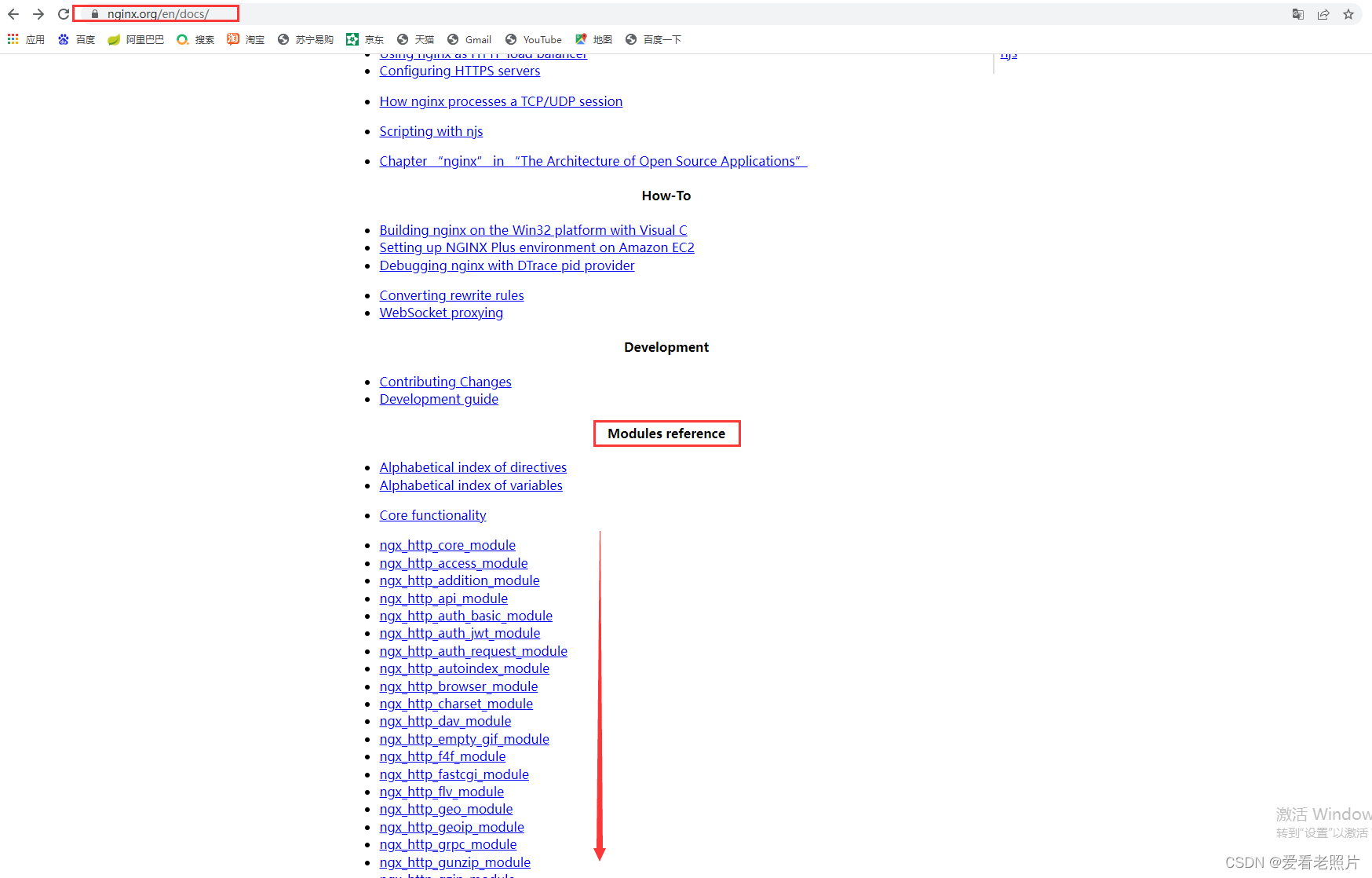
Task: Open ngx_http_dav_module link
Action: [x=445, y=721]
